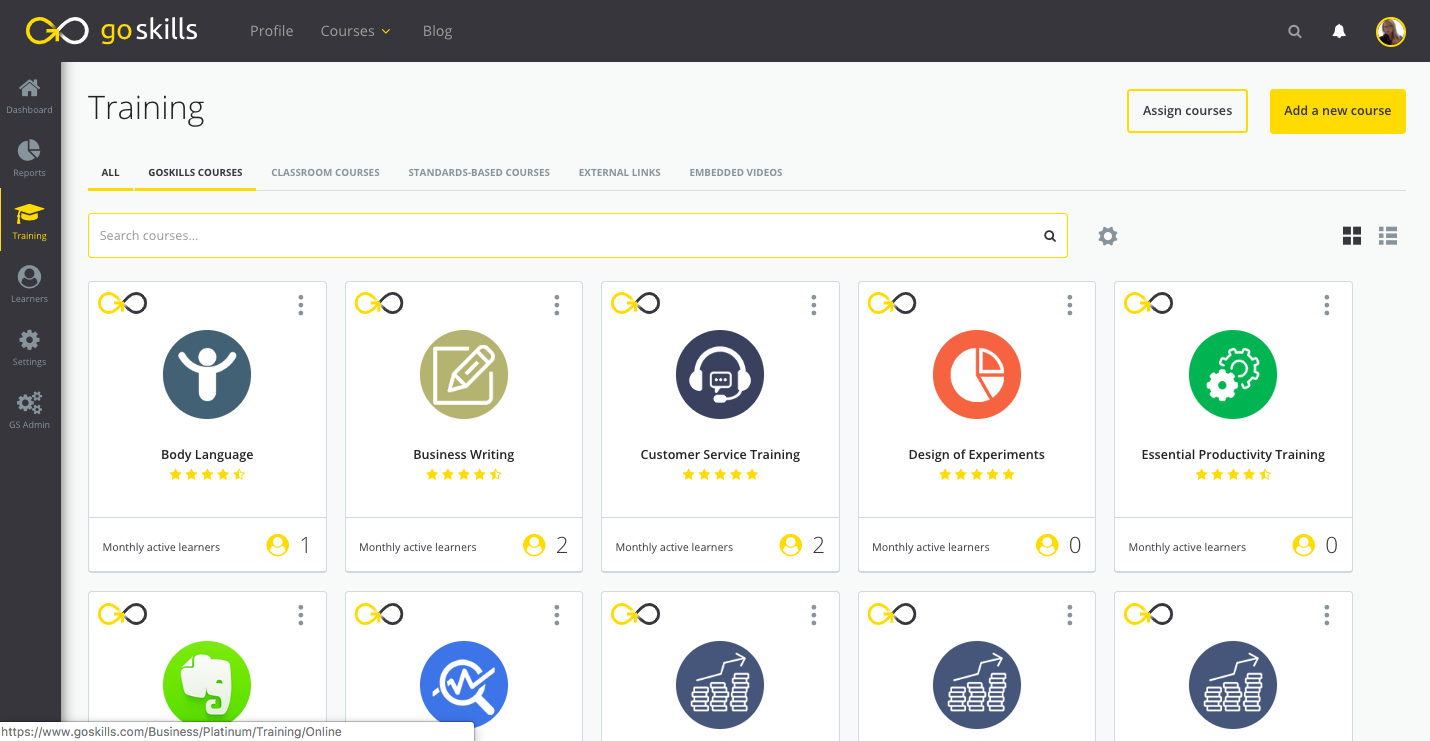1430x741 pixels.
Task: Open Essential Productivity Training card options menu
Action: click(1327, 305)
